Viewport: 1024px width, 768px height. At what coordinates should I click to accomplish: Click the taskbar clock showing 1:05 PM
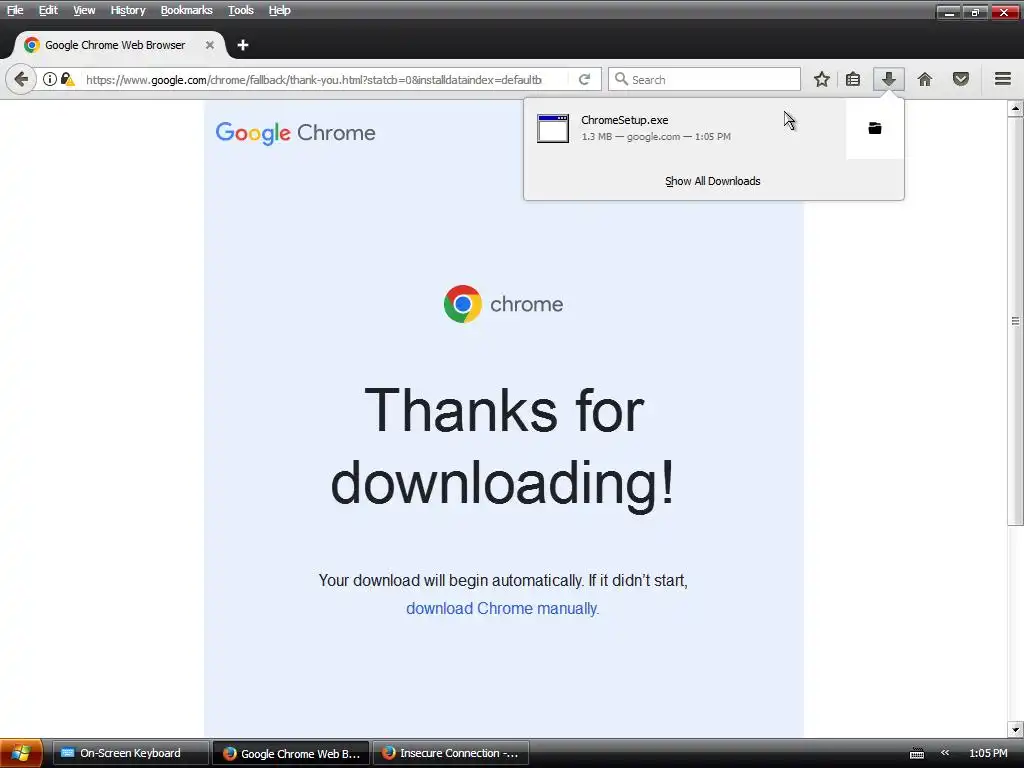tap(988, 753)
